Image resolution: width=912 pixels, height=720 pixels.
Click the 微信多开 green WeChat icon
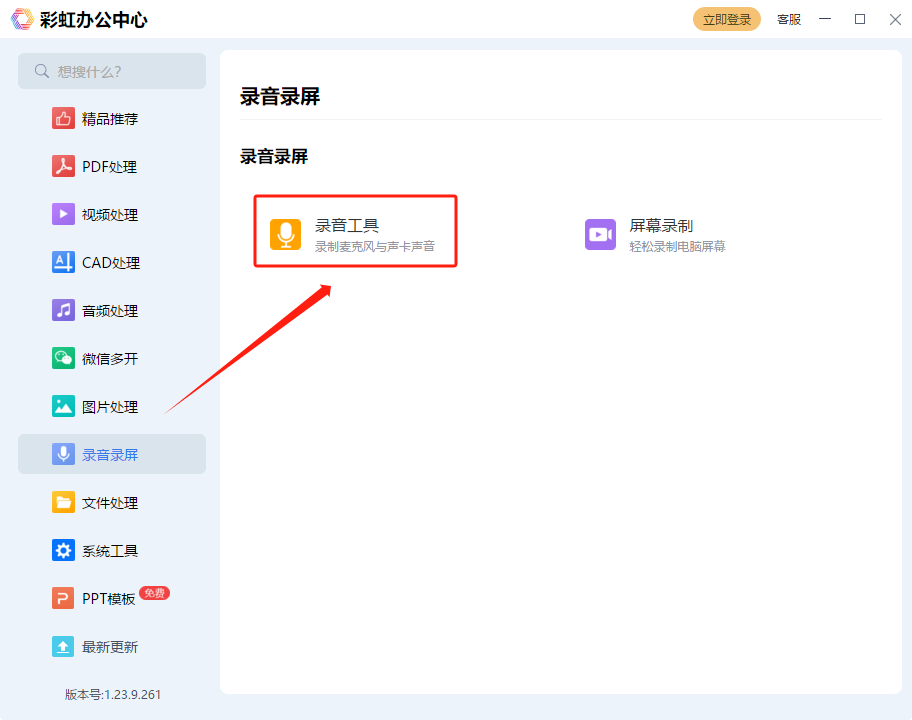tap(63, 358)
